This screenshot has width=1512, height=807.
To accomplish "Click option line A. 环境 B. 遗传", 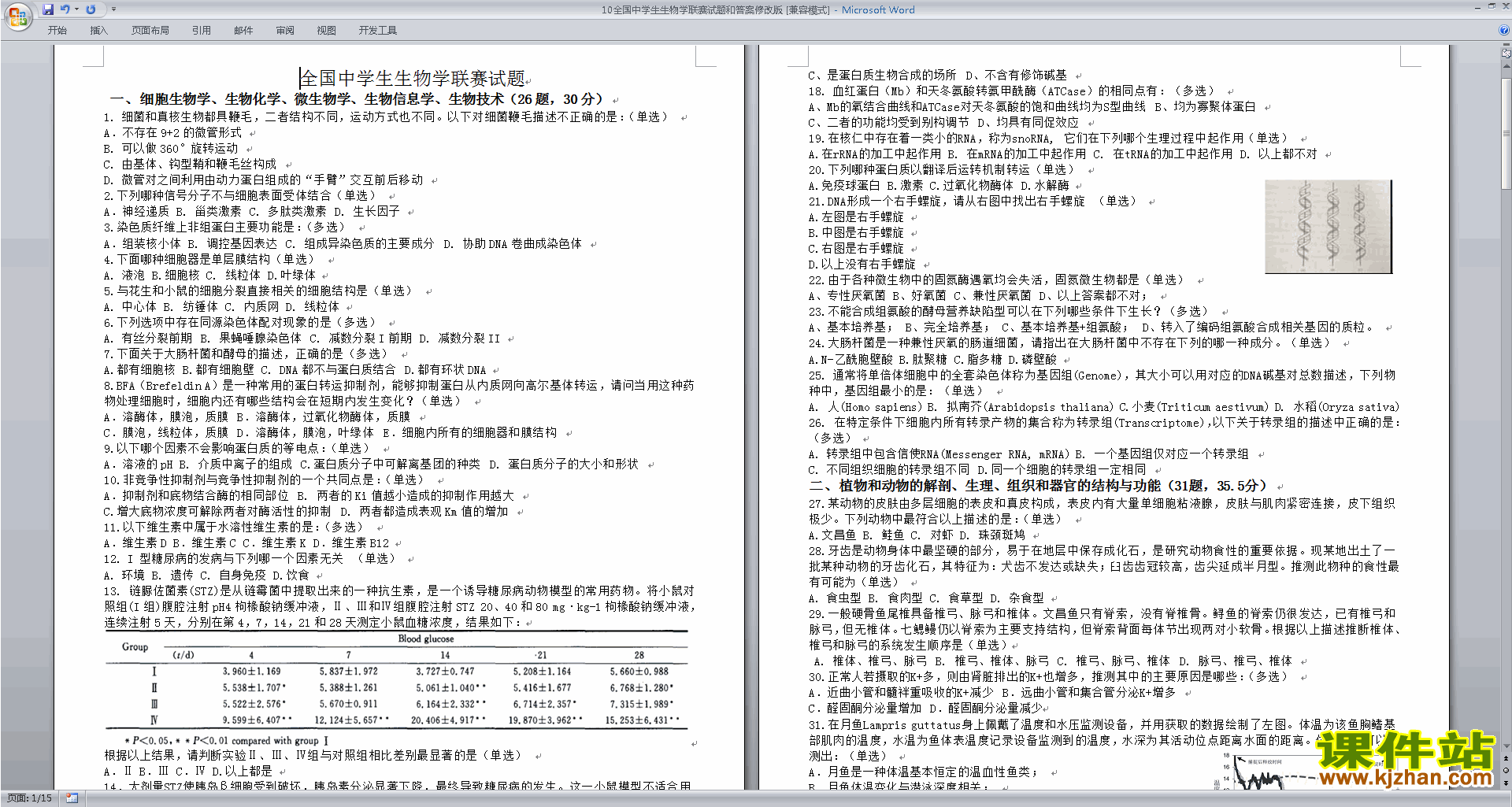I will [206, 576].
